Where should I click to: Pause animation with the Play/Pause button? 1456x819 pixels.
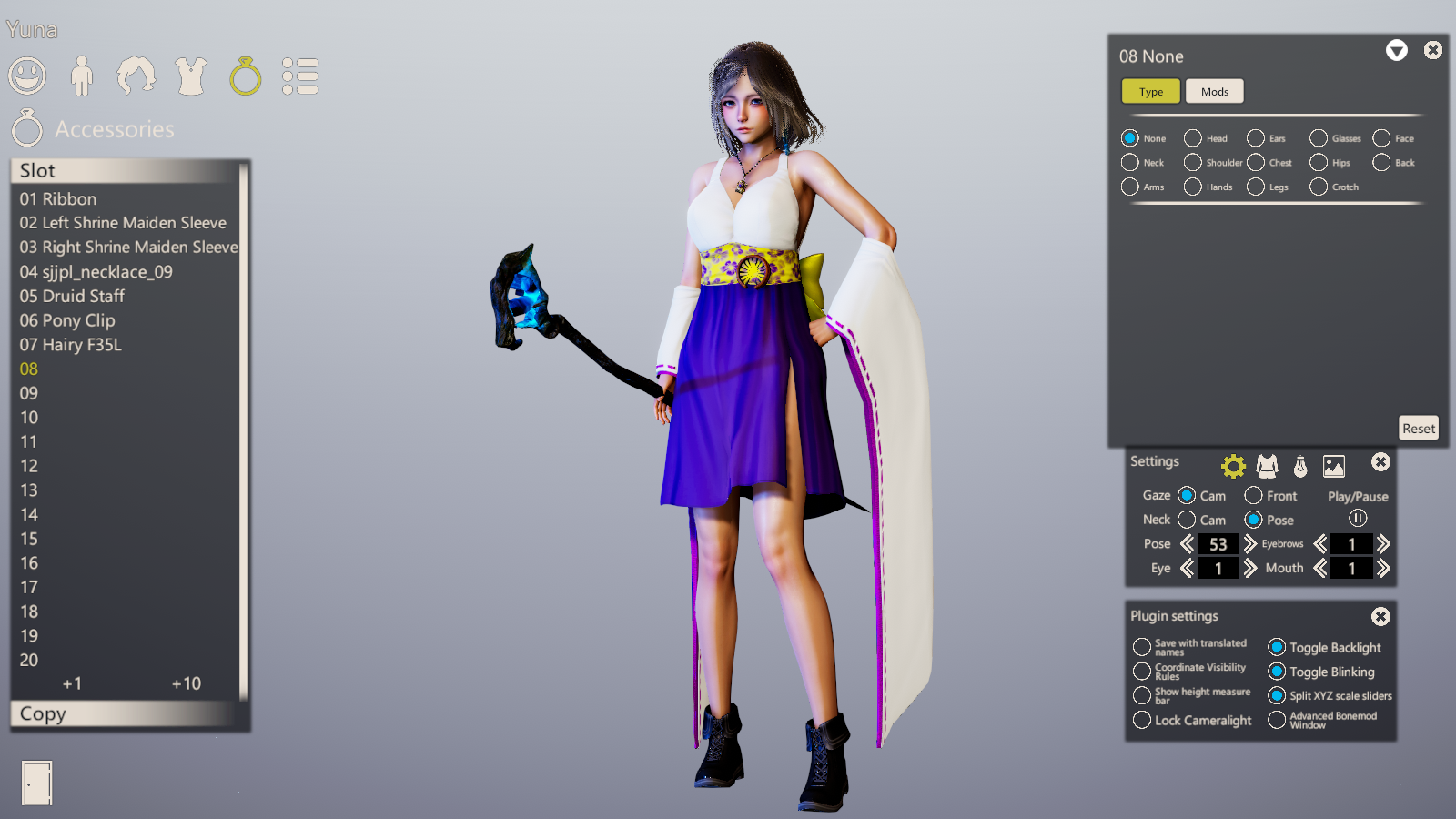click(1358, 519)
